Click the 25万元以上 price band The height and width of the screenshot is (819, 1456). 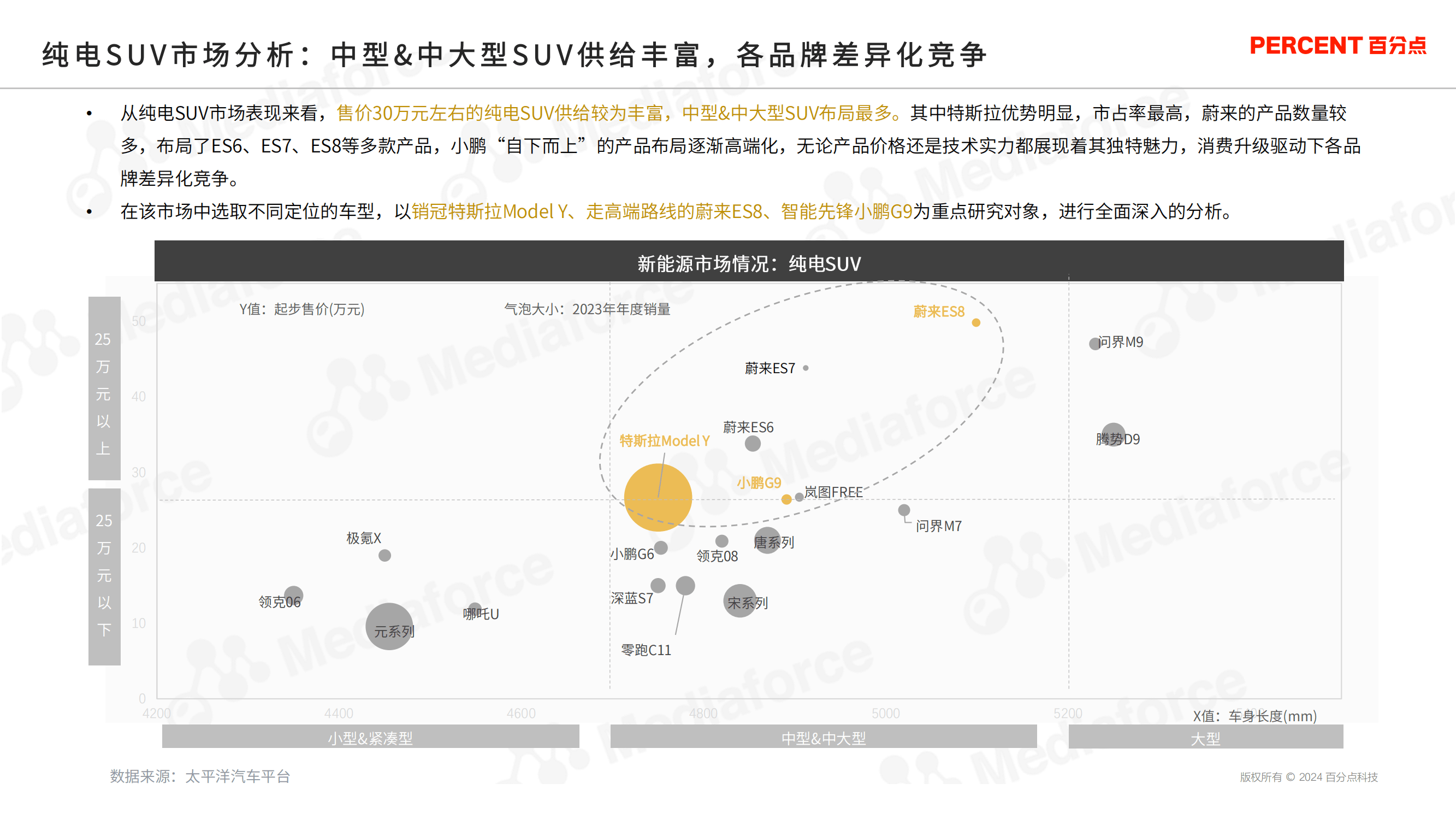coord(104,388)
